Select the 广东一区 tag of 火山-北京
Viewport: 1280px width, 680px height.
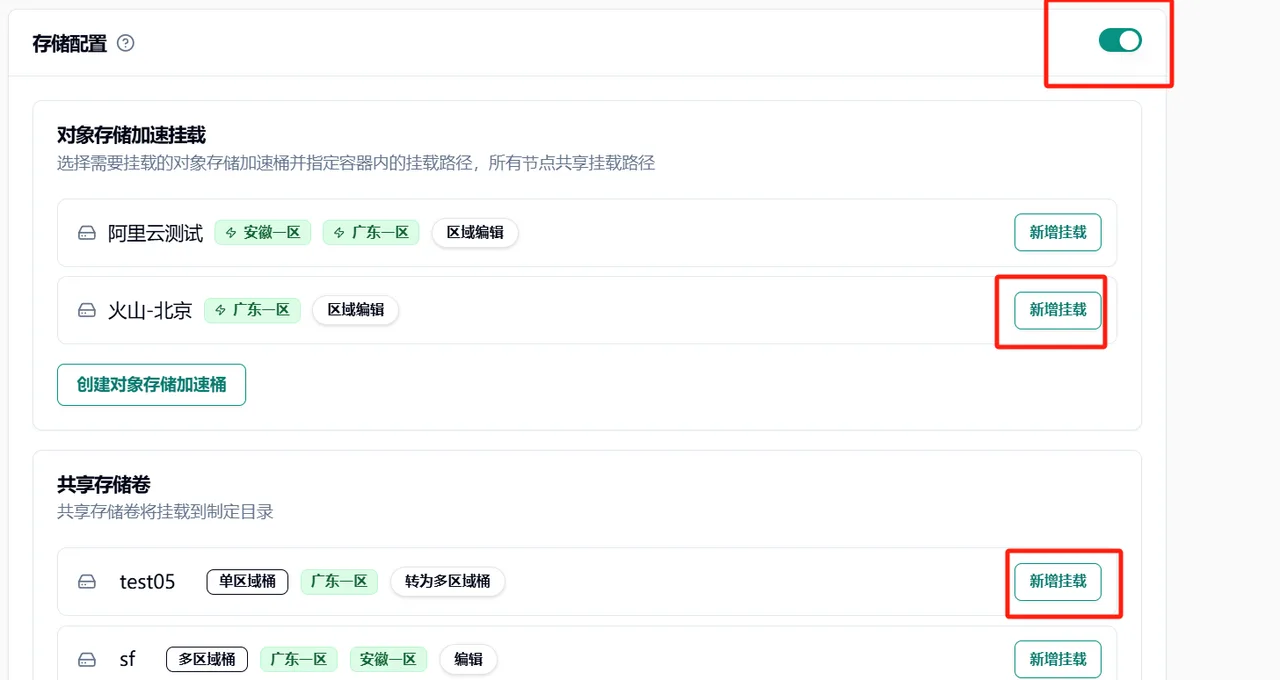[x=253, y=310]
